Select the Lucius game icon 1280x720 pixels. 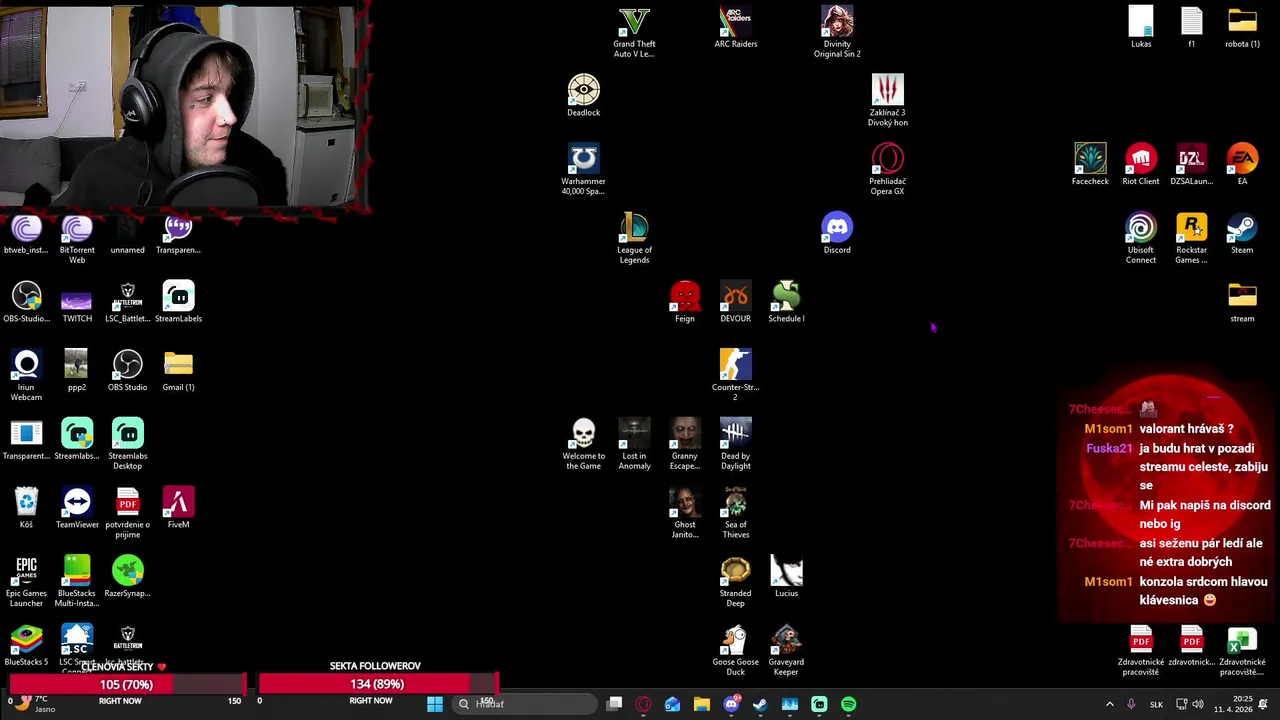pyautogui.click(x=786, y=577)
